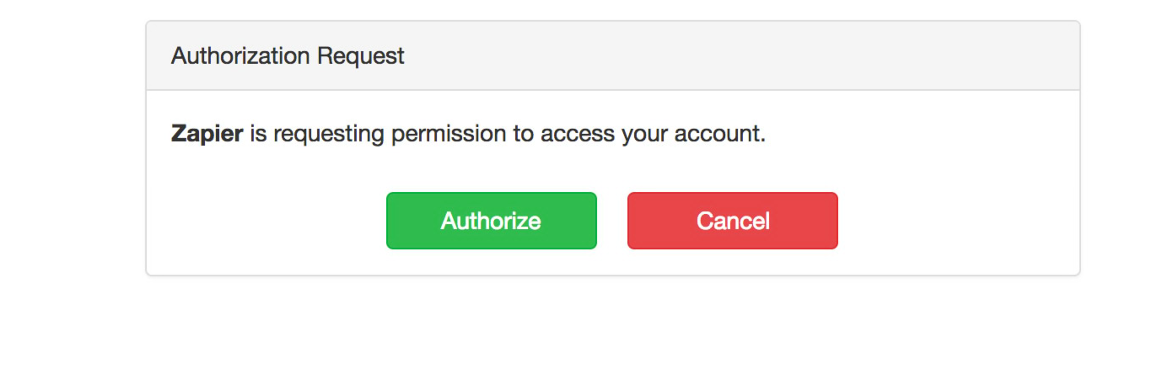1171x367 pixels.
Task: Reject the authorization request
Action: (x=733, y=220)
